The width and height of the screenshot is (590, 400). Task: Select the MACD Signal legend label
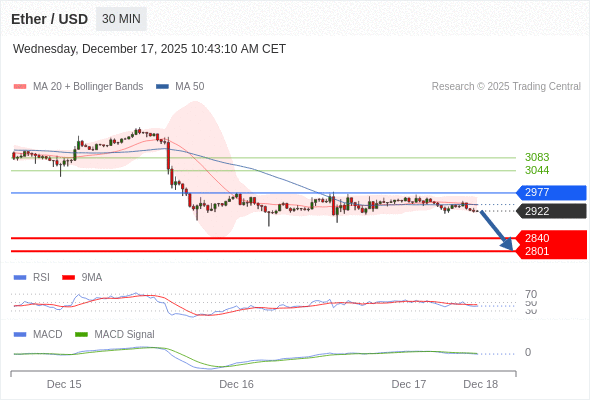[x=124, y=335]
